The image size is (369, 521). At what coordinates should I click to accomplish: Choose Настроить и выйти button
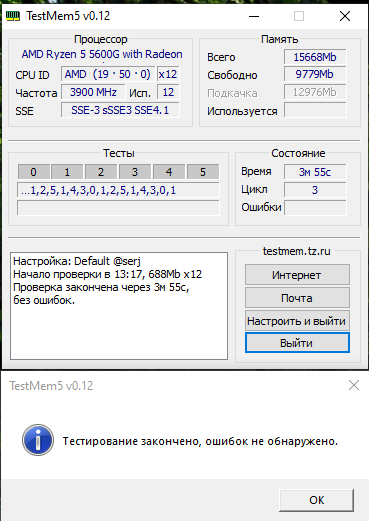click(297, 321)
